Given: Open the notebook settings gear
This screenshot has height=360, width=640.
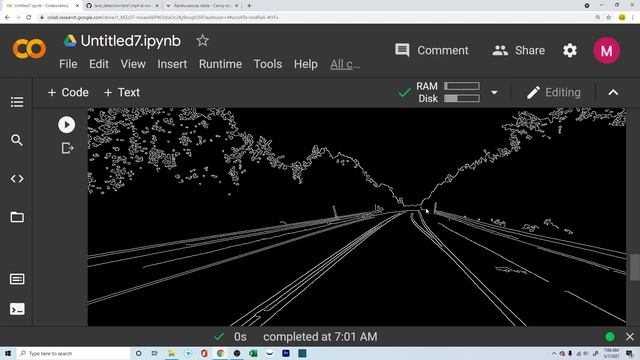Looking at the screenshot, I should coord(570,51).
